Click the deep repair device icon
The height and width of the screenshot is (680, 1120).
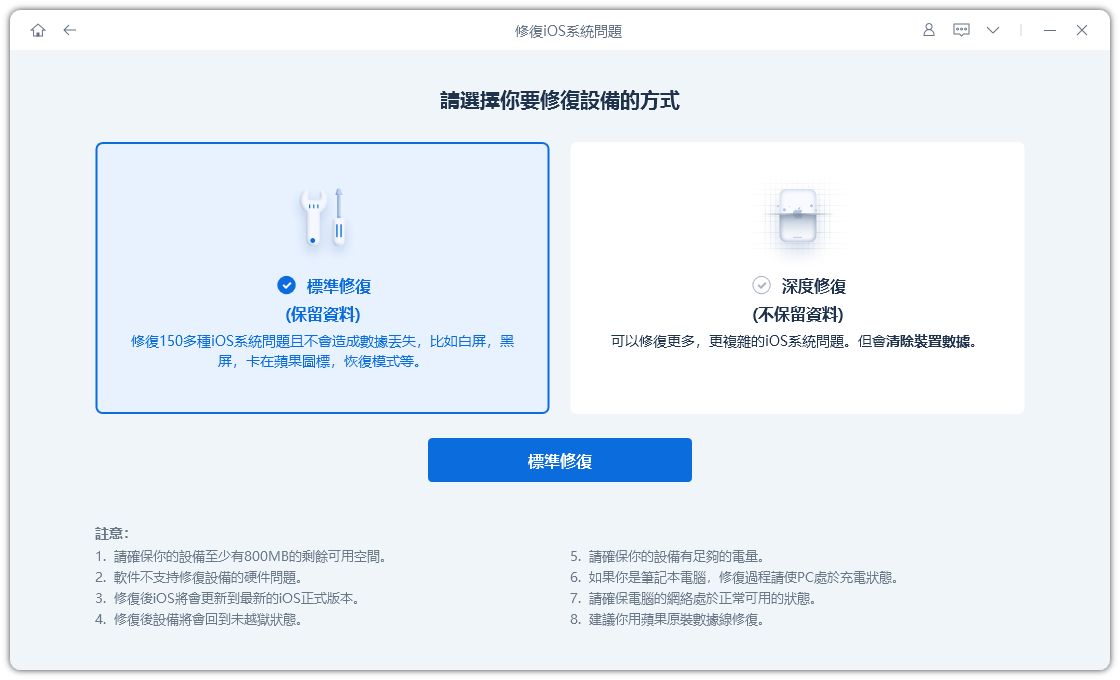tap(798, 216)
